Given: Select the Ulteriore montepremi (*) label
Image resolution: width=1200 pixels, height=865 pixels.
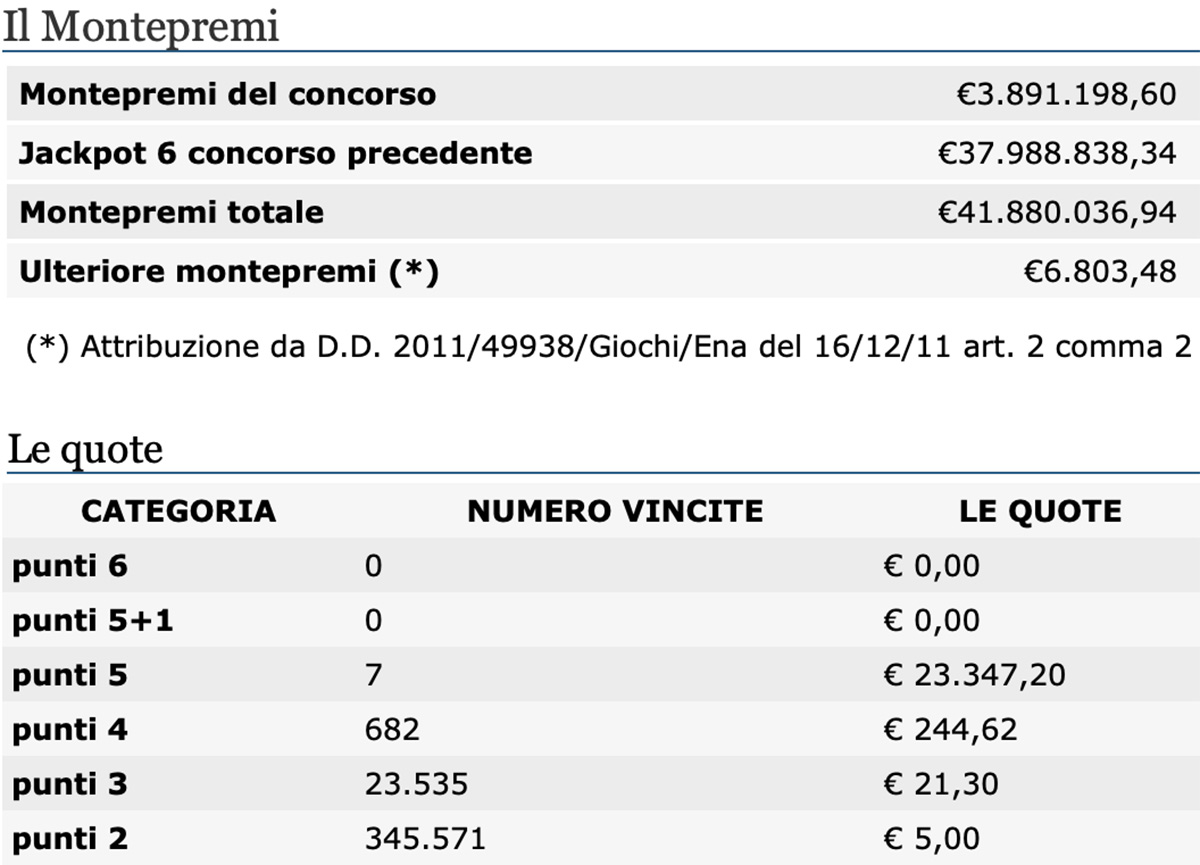Looking at the screenshot, I should coord(229,271).
